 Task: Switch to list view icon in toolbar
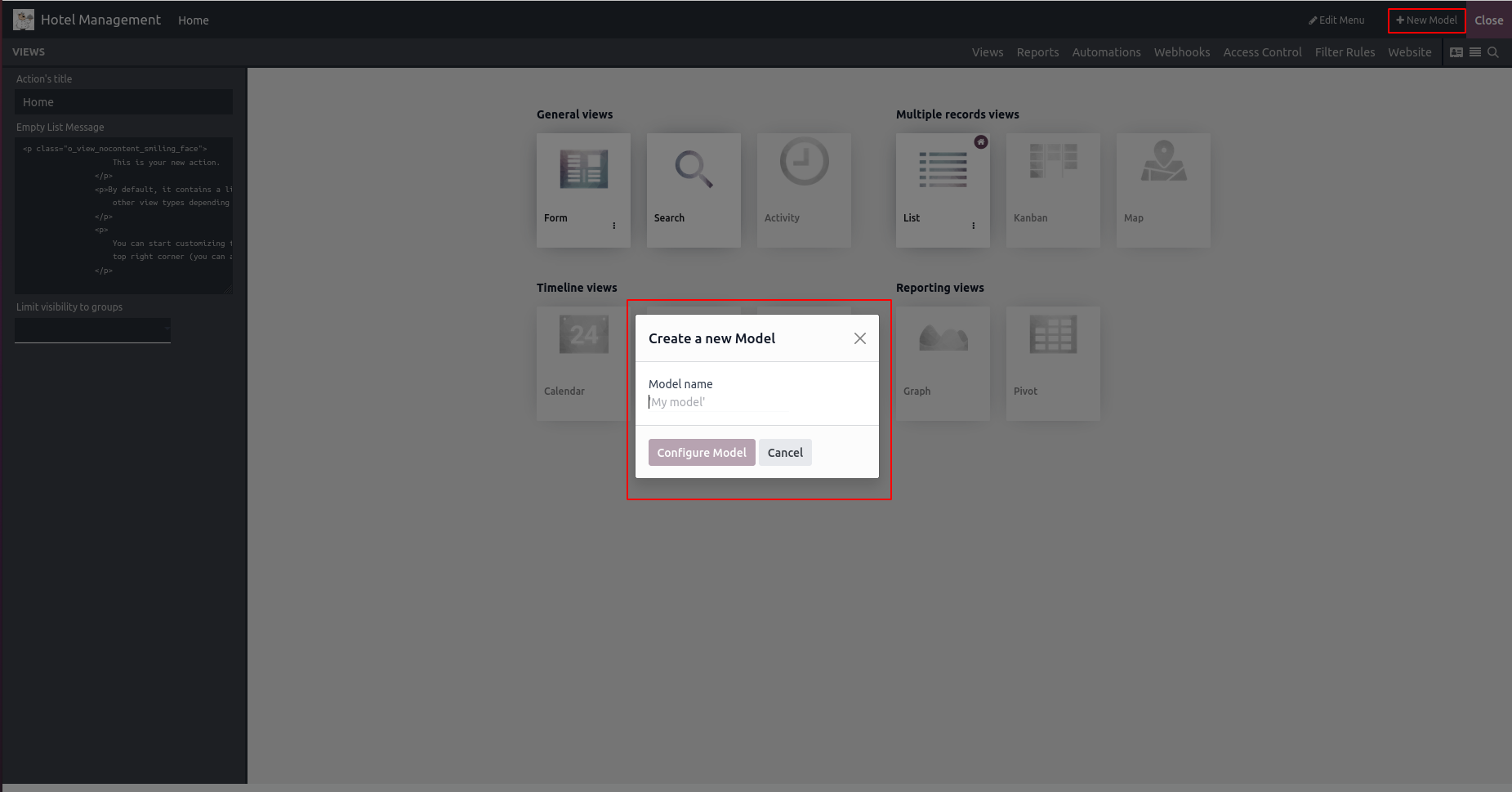(x=1475, y=52)
